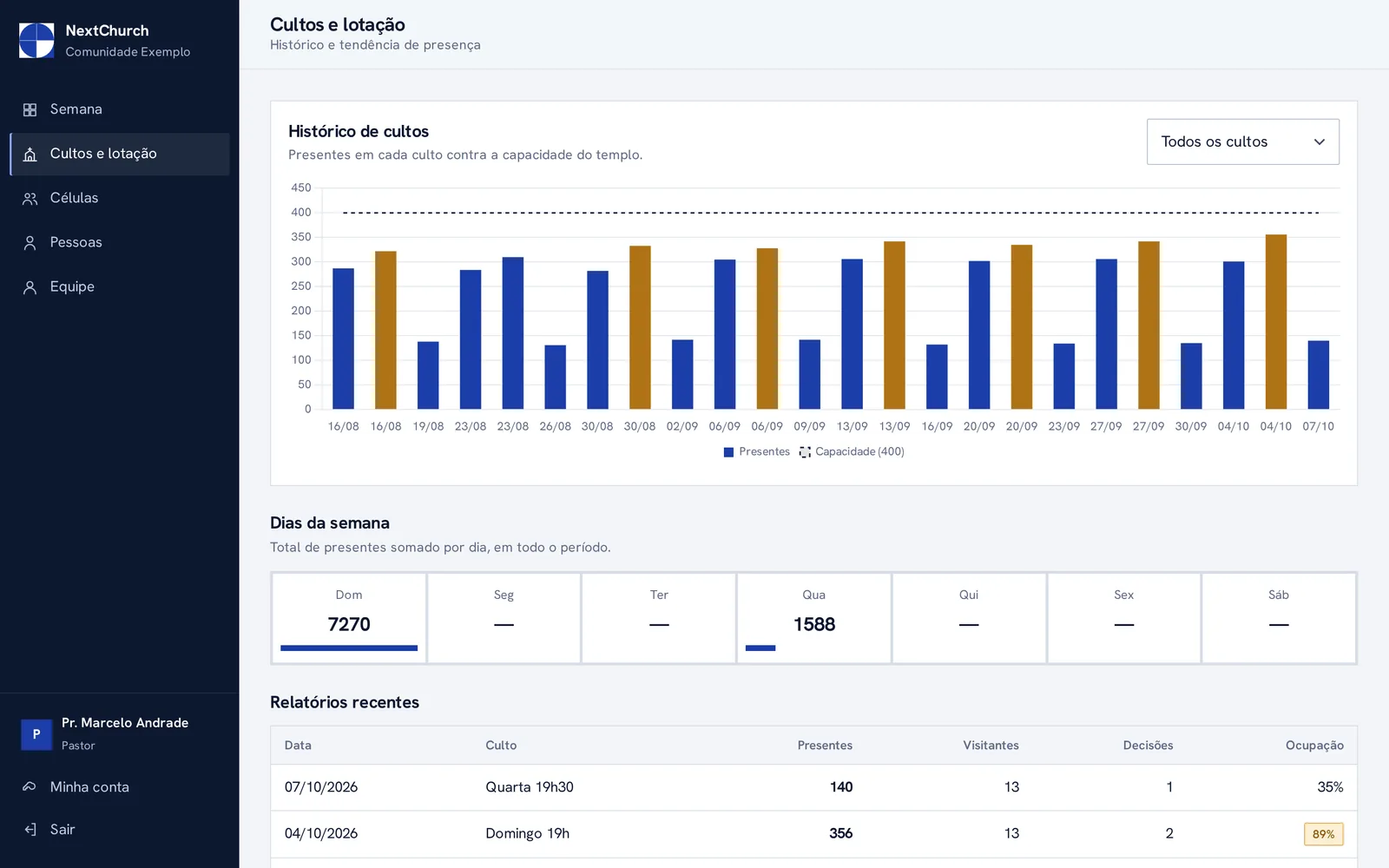1389x868 pixels.
Task: Click the 35% occupancy value
Action: (x=1330, y=787)
